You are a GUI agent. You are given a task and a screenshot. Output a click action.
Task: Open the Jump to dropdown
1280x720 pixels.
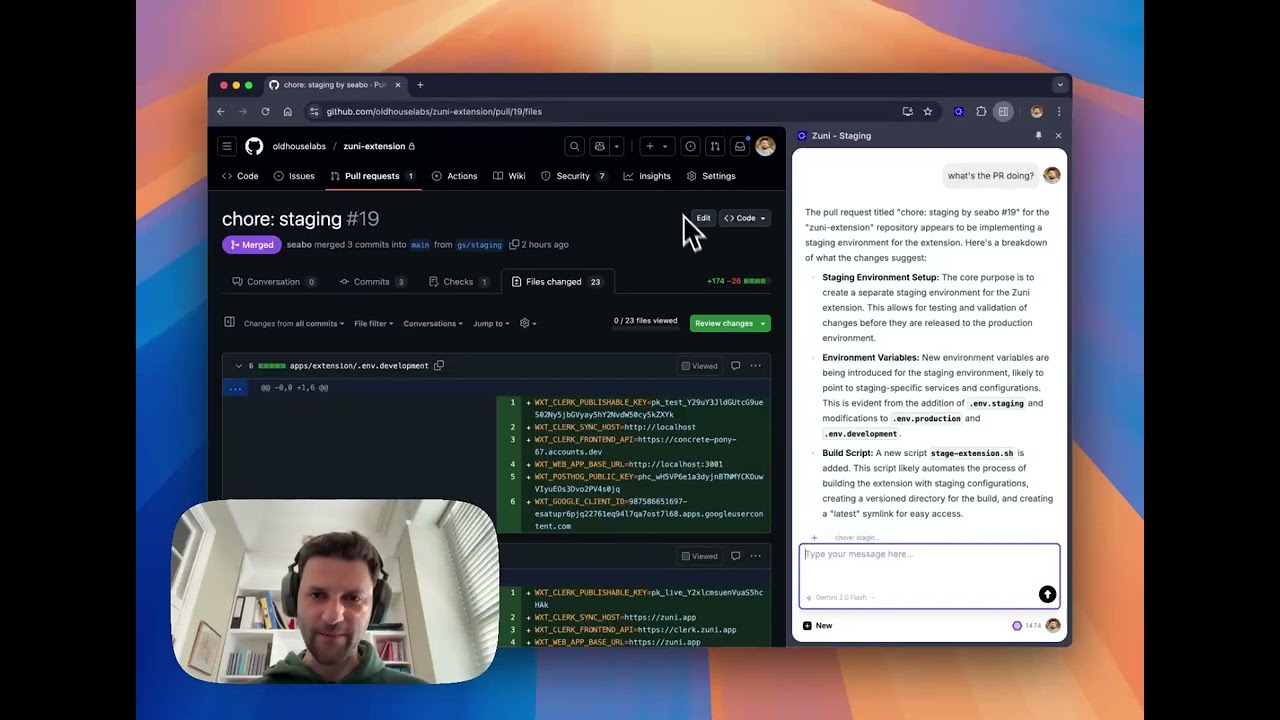(x=491, y=324)
